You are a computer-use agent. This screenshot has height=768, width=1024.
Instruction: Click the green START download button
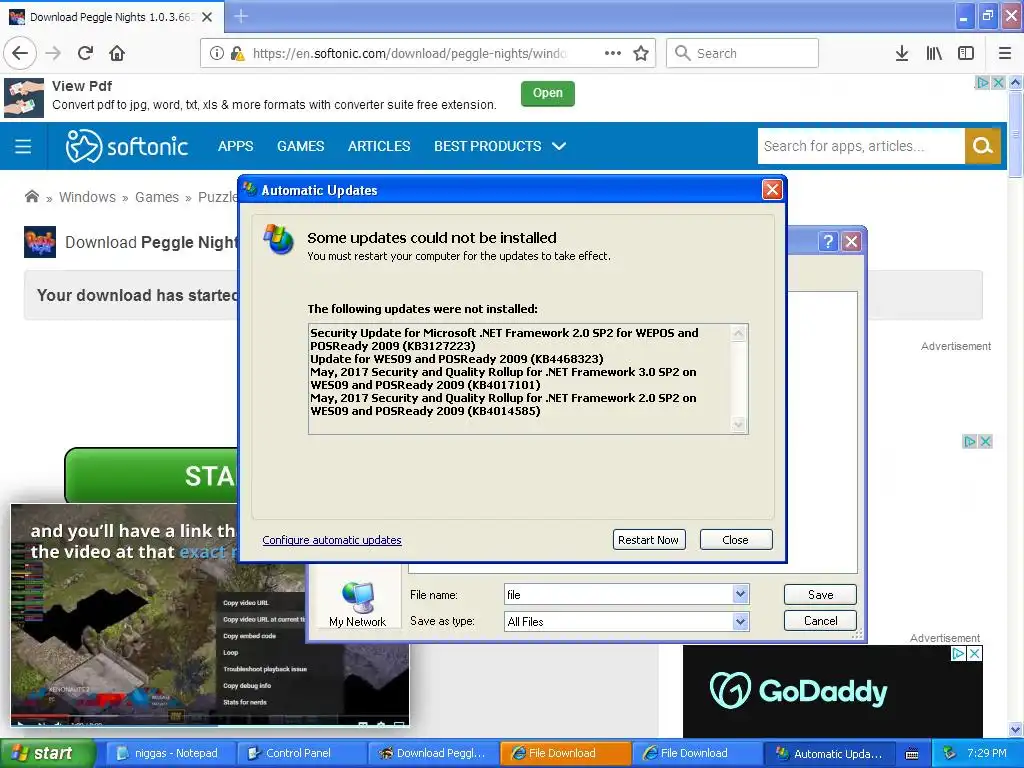coord(152,475)
